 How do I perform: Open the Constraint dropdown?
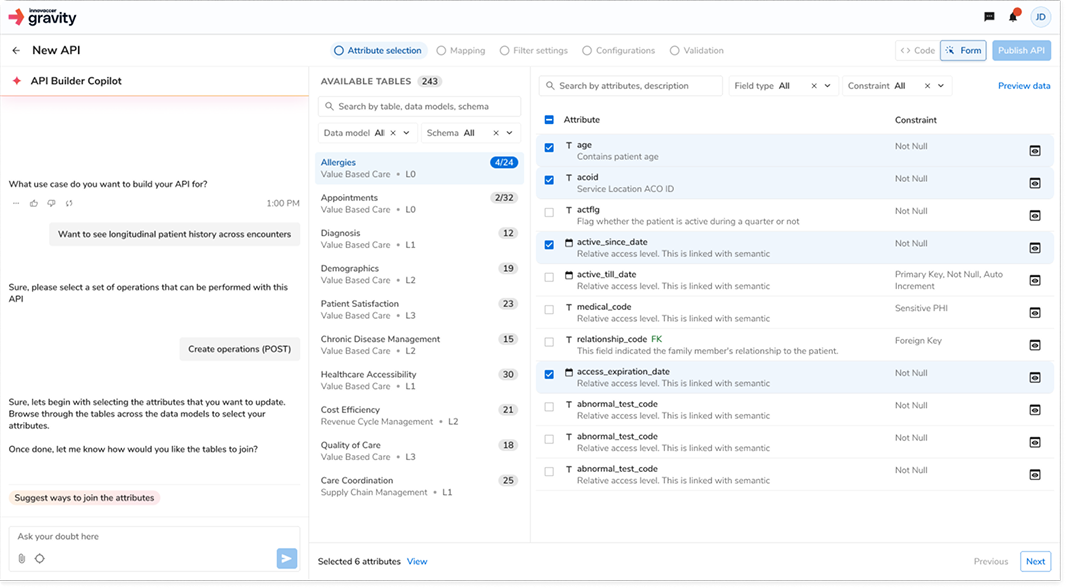[941, 86]
